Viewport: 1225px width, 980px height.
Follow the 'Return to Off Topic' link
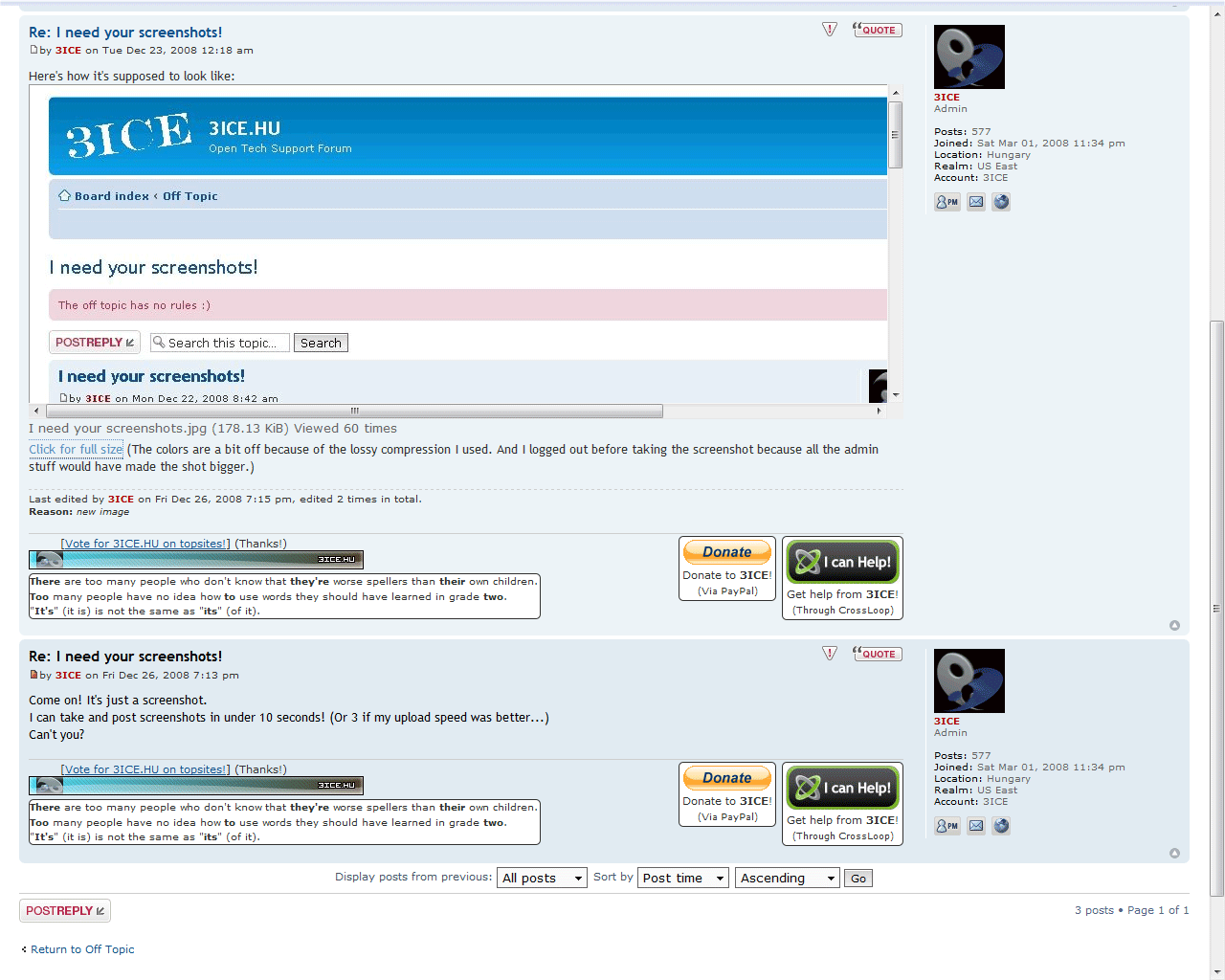[x=82, y=949]
